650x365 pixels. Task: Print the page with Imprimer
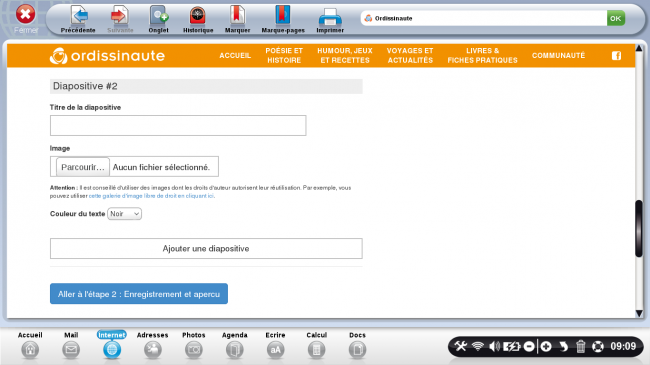click(x=330, y=17)
